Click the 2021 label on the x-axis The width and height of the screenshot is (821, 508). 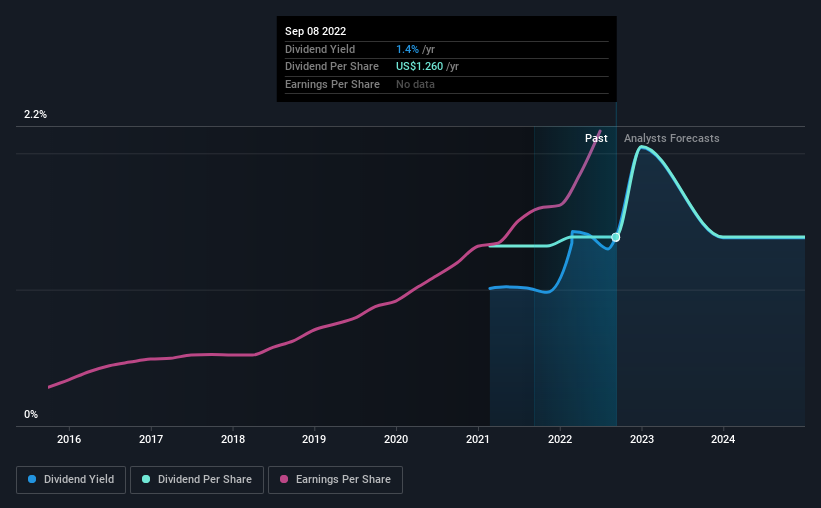(x=478, y=439)
